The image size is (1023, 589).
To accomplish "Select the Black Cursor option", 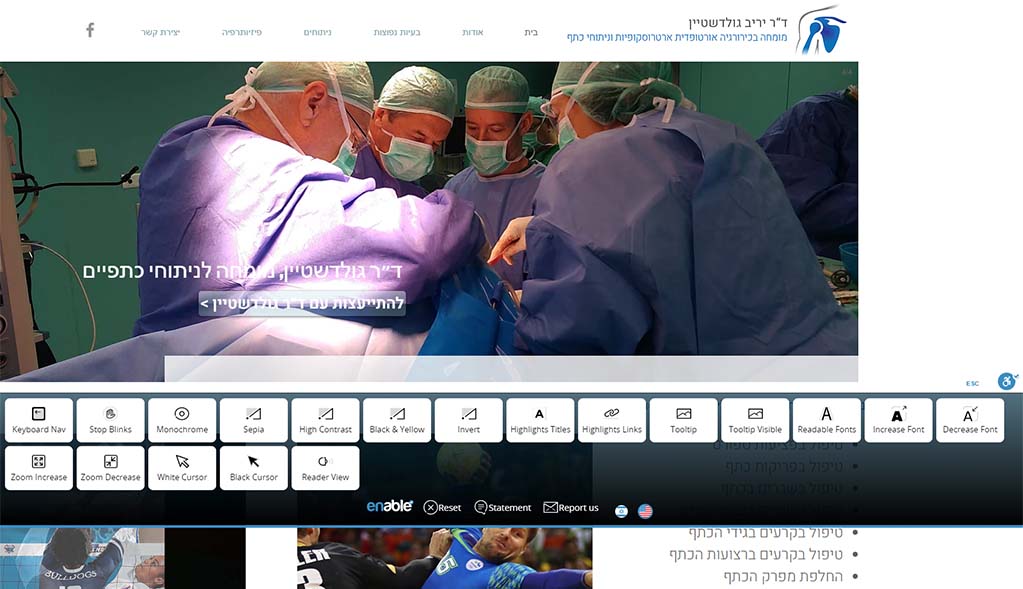I will pyautogui.click(x=254, y=468).
